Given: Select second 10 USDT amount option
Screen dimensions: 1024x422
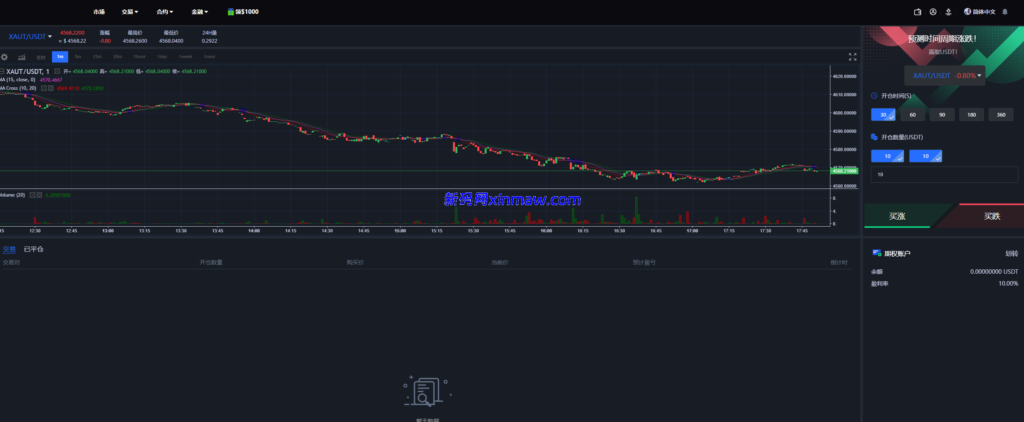Looking at the screenshot, I should point(925,156).
